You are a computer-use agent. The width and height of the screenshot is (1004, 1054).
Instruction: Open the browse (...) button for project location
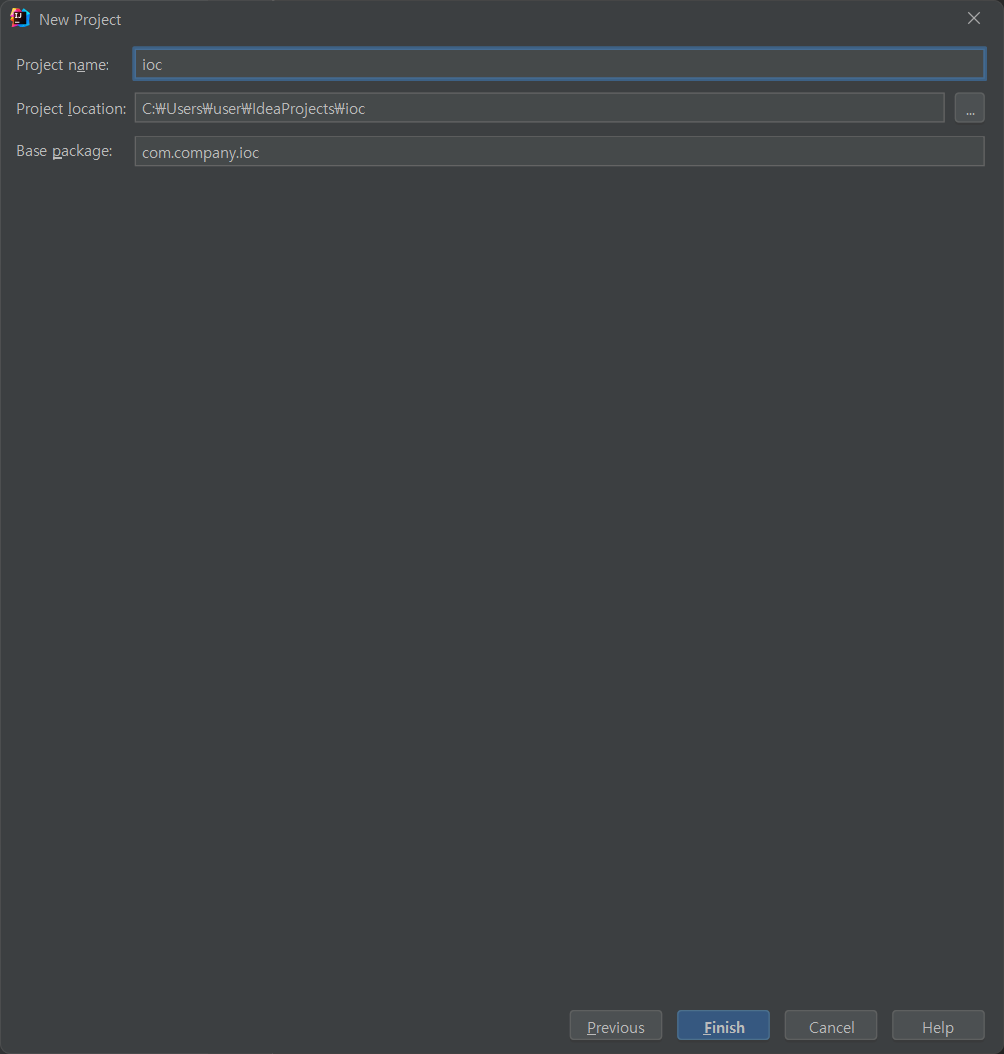(969, 108)
